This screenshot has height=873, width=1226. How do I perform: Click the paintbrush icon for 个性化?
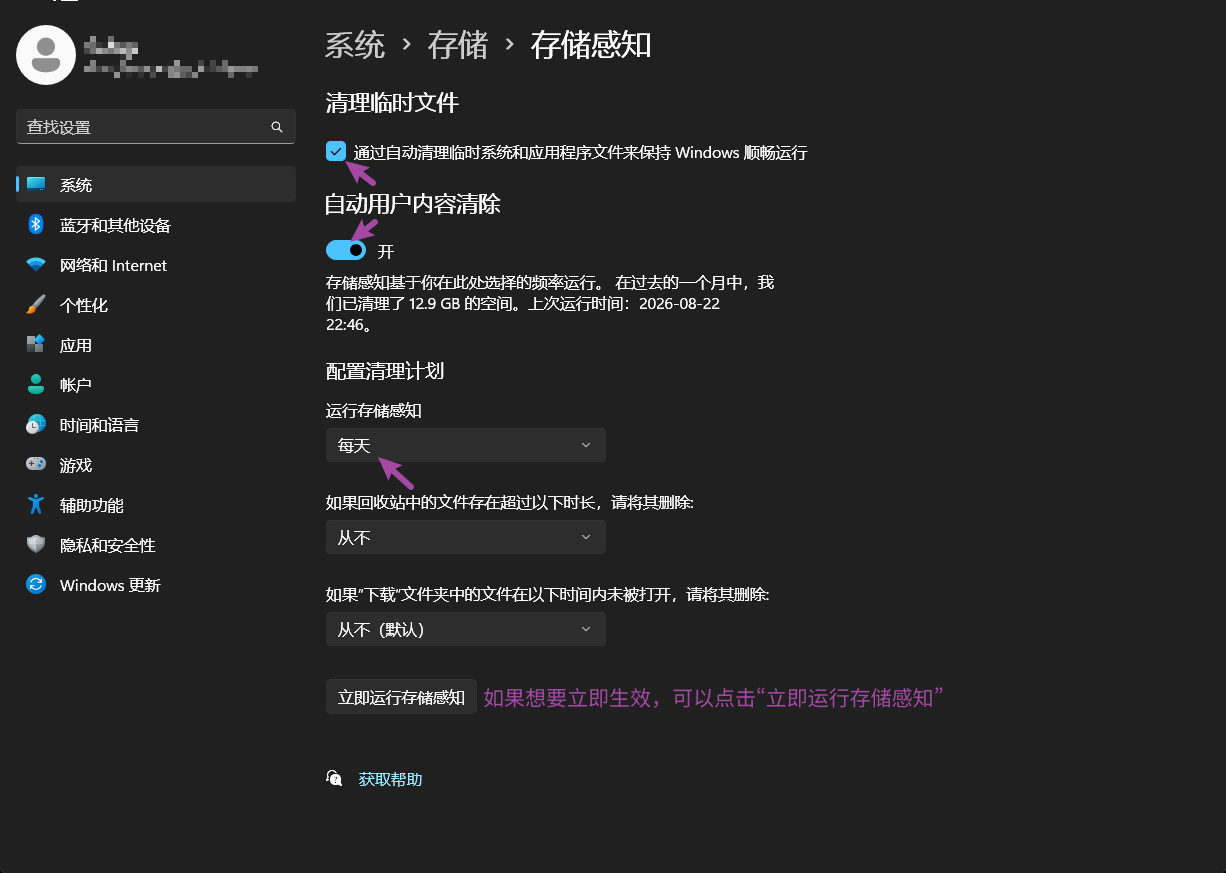[x=36, y=304]
